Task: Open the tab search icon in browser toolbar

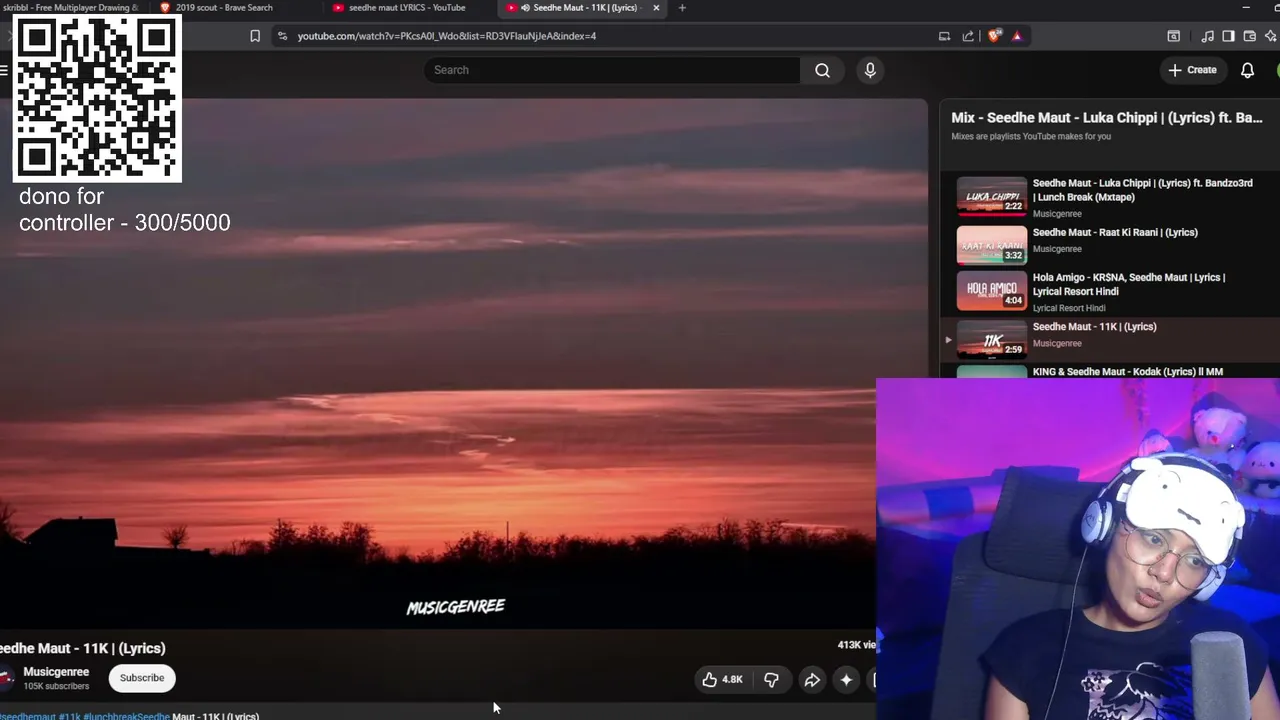Action: (x=1174, y=36)
